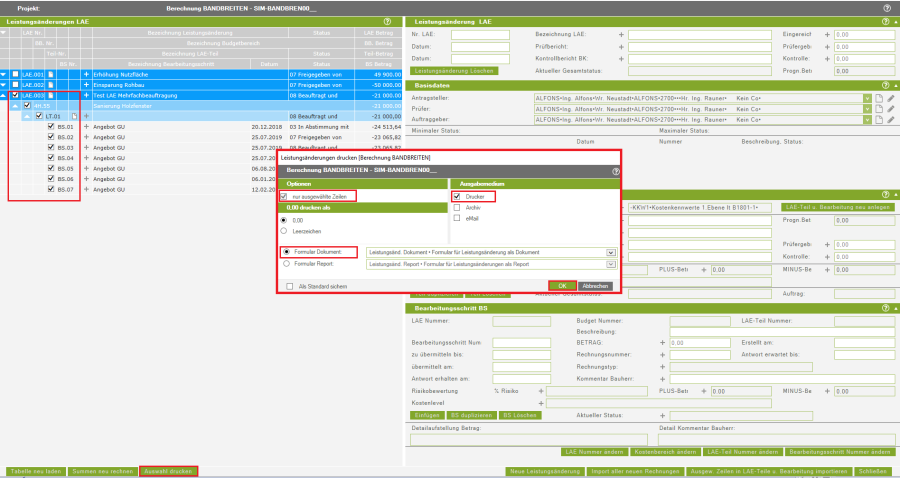
Task: Check the 'Als Standard sichern' option
Action: [x=289, y=285]
